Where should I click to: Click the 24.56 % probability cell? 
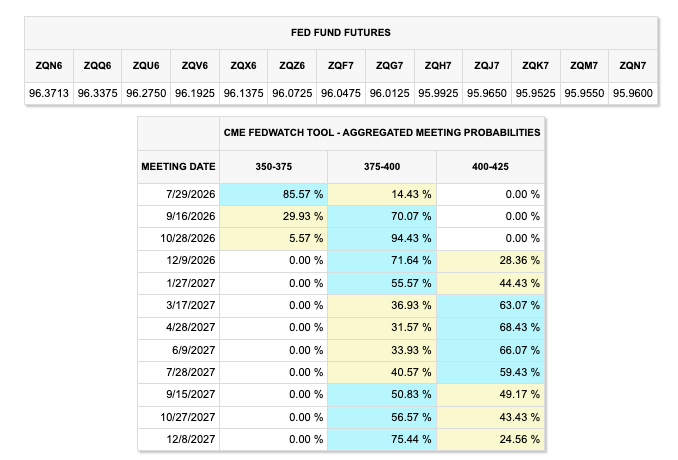[490, 440]
